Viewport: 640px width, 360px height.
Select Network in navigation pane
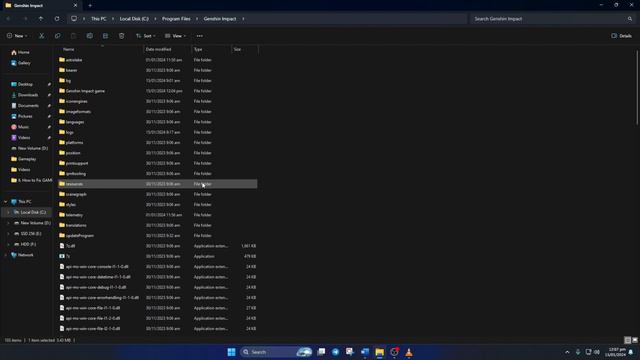pos(22,255)
